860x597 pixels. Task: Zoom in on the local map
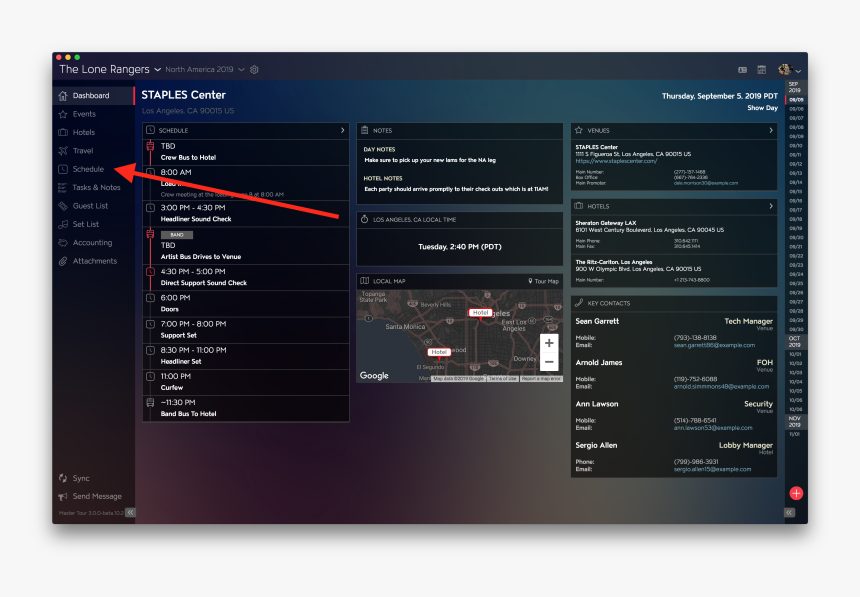549,343
